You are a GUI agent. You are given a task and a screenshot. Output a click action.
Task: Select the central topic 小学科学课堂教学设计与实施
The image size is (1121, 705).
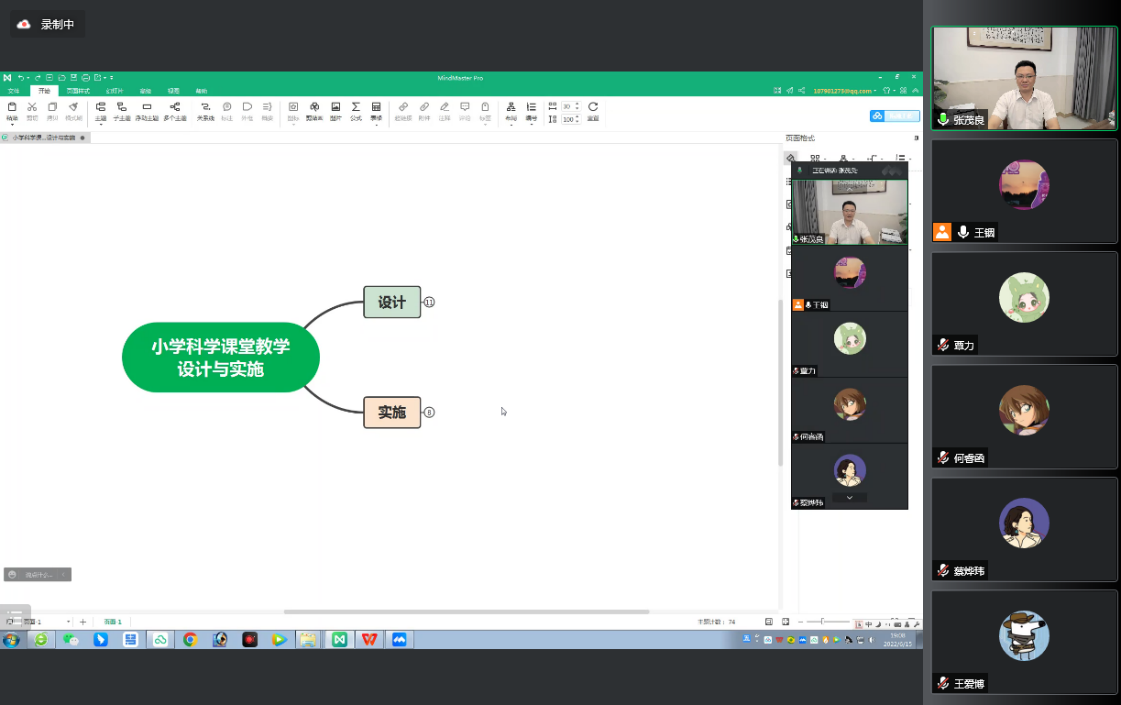tap(220, 357)
